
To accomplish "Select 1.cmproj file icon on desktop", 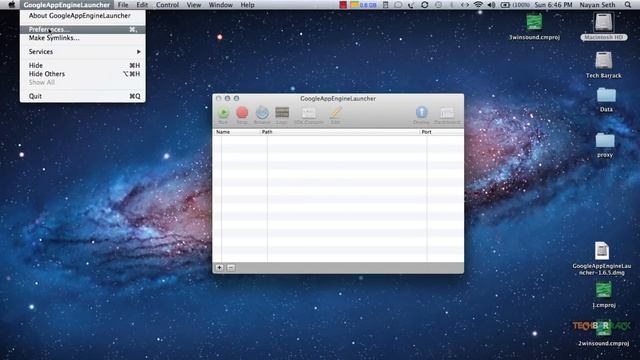I will click(604, 290).
